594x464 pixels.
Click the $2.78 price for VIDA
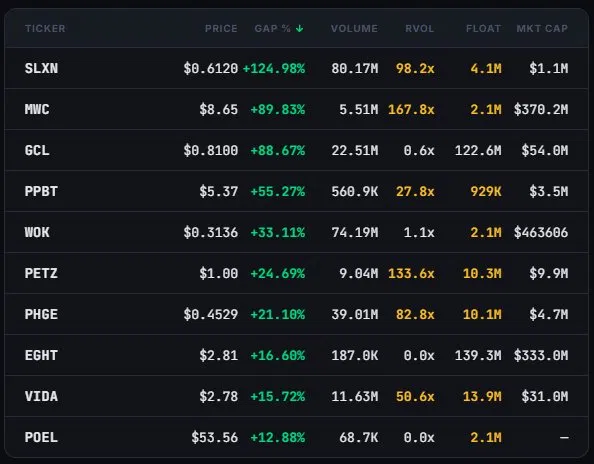pos(219,396)
